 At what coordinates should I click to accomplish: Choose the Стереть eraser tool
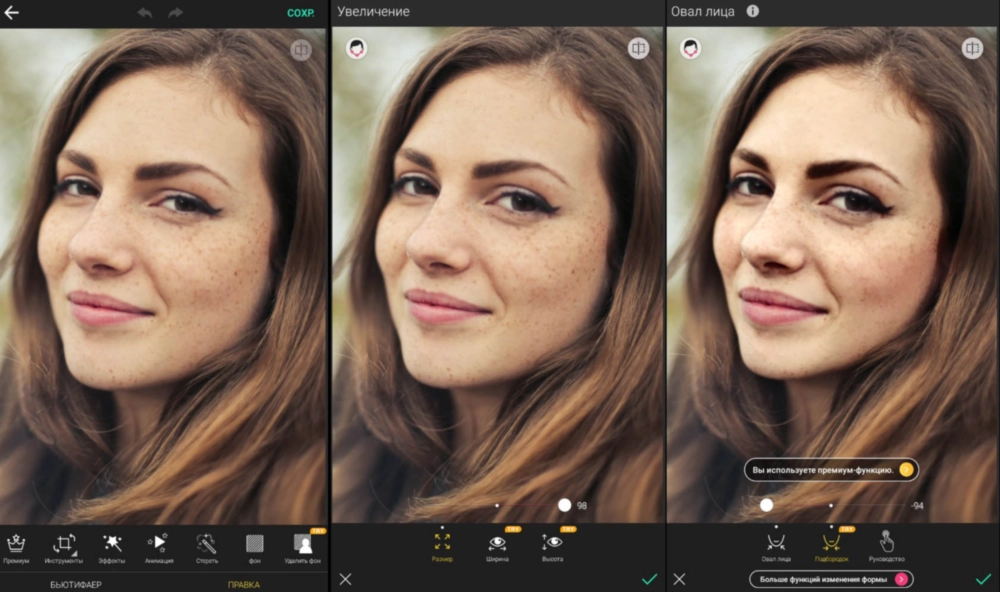point(207,548)
